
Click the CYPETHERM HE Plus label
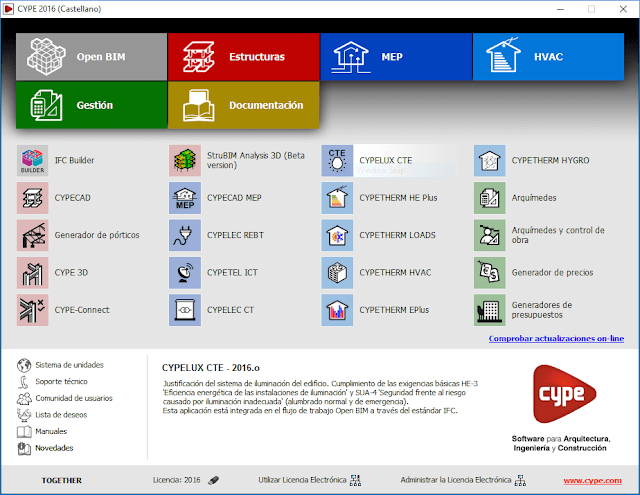pyautogui.click(x=398, y=198)
